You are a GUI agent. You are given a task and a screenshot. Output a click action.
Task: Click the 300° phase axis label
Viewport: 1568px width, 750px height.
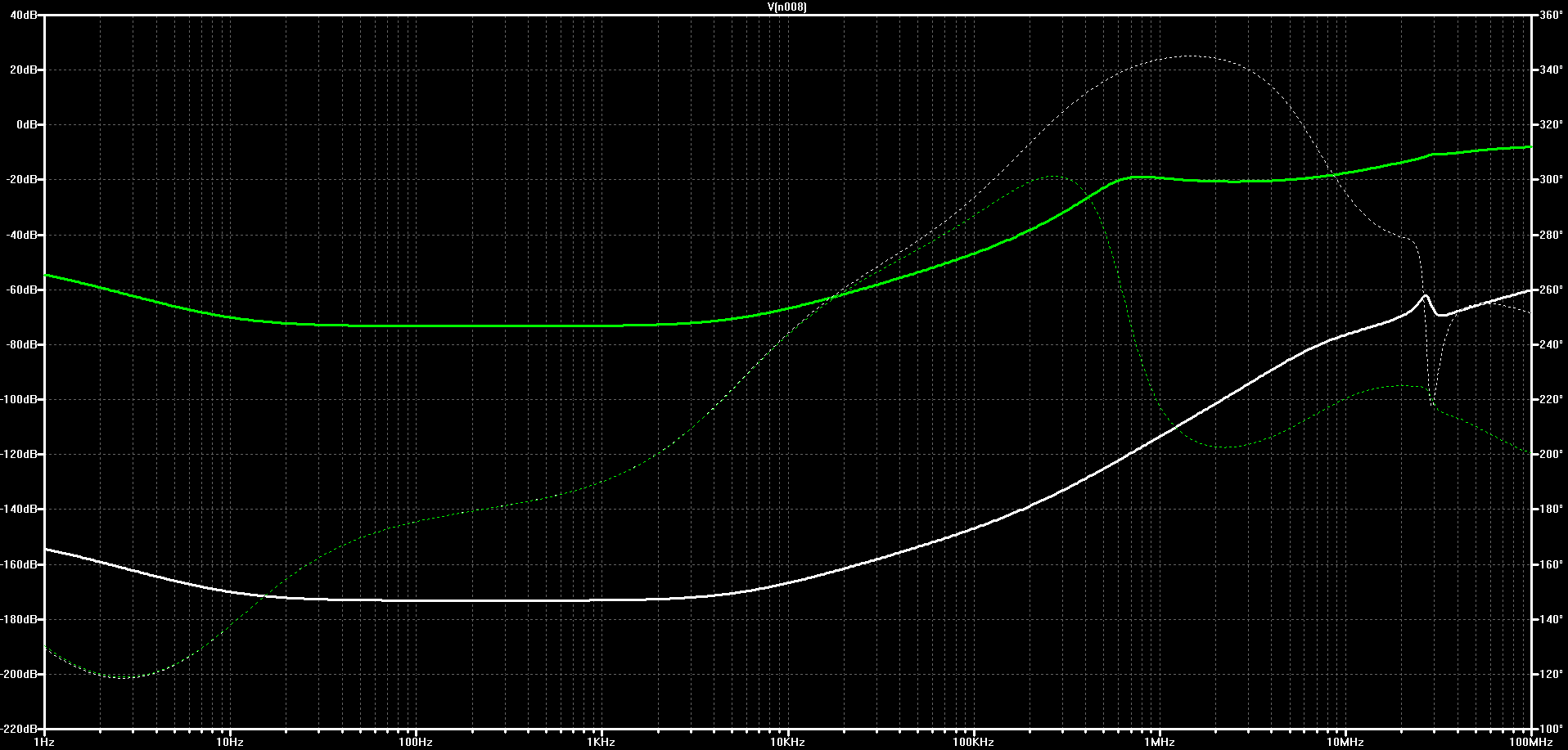tap(1551, 180)
